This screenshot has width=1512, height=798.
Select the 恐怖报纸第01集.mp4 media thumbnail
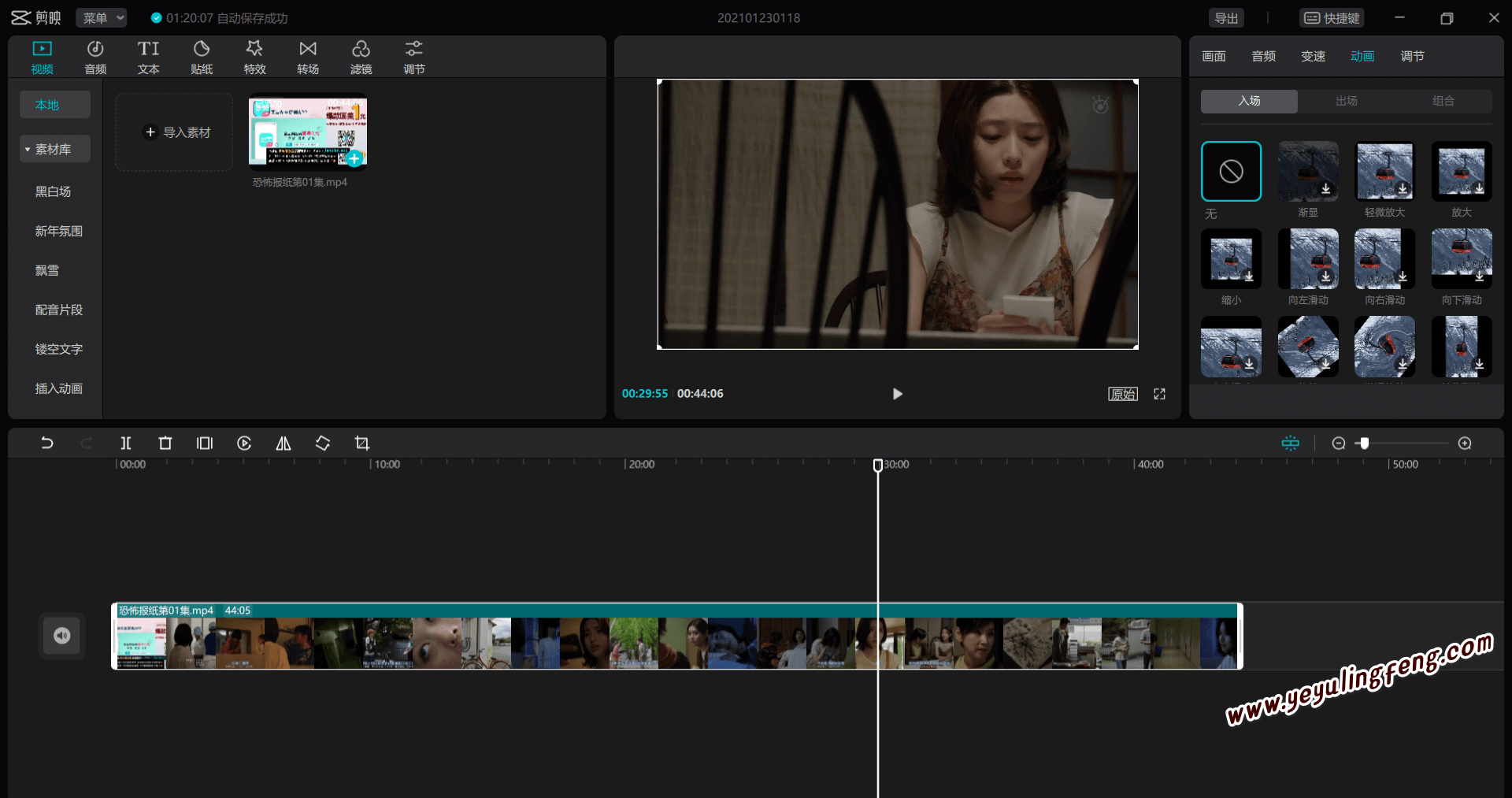click(308, 132)
